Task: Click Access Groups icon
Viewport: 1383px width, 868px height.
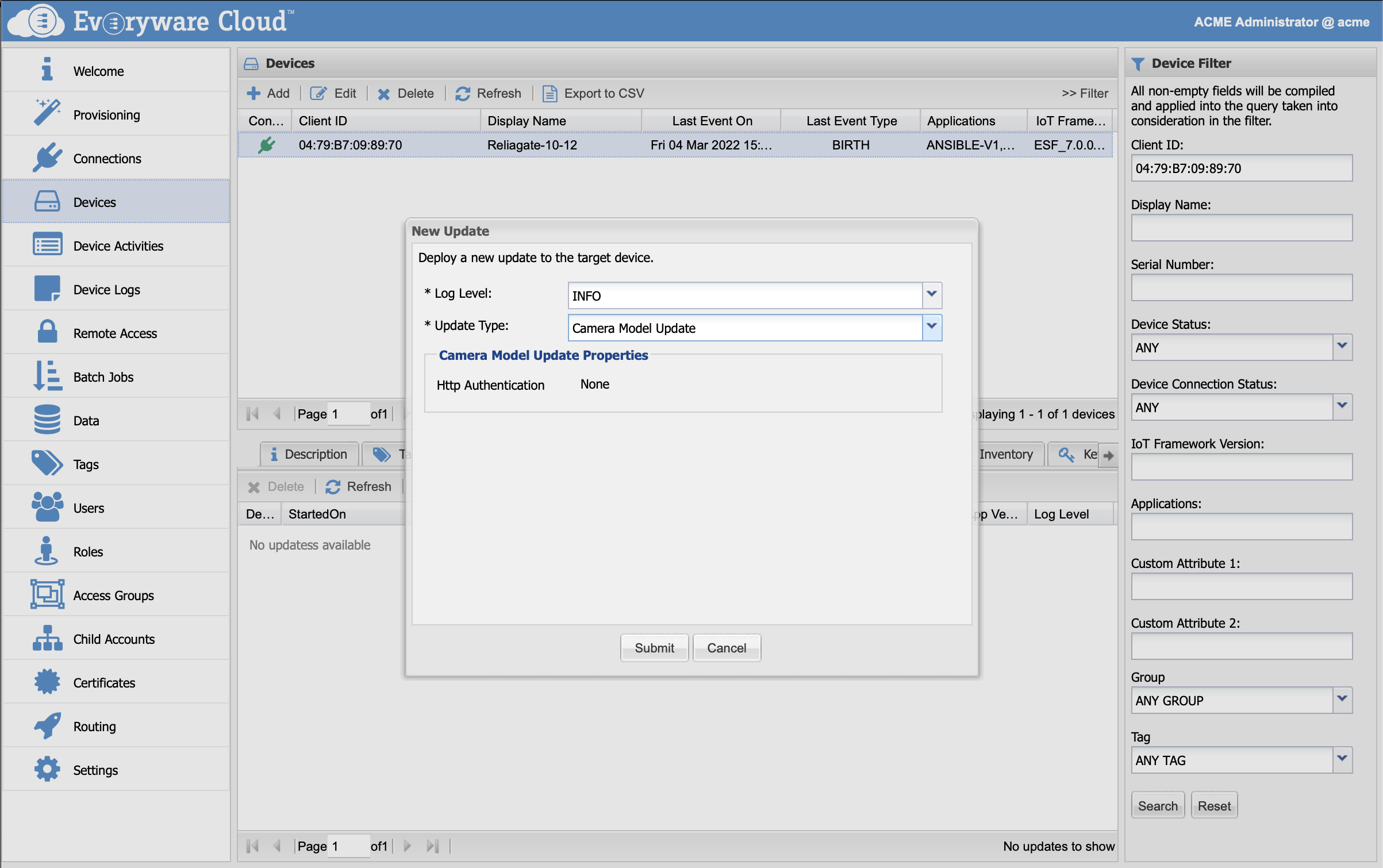Action: [x=47, y=594]
